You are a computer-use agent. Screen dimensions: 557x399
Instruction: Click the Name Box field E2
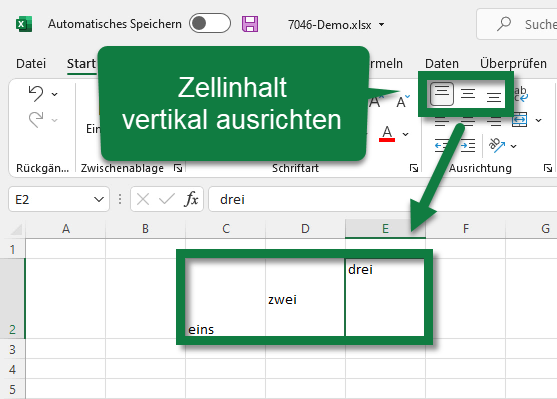[52, 199]
